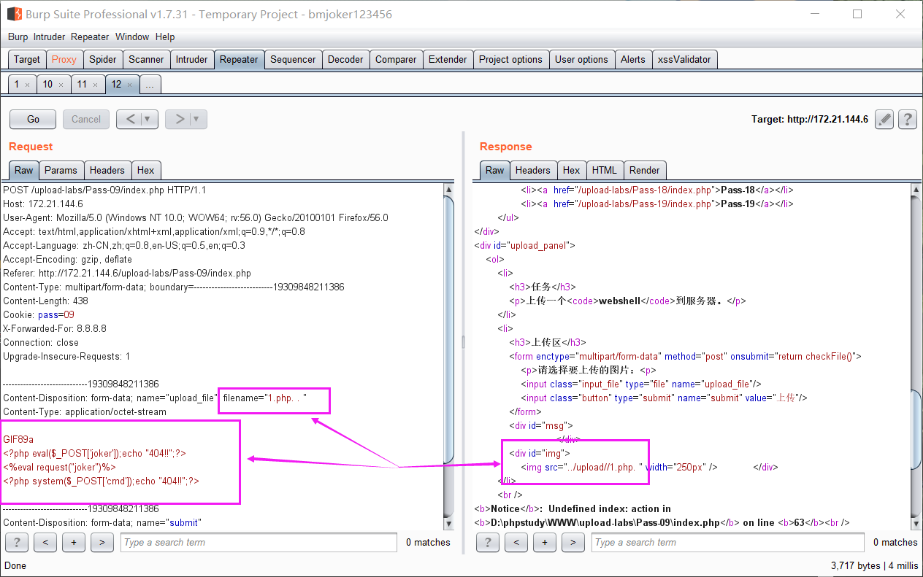Click request search next match arrow
The image size is (923, 577).
[102, 542]
